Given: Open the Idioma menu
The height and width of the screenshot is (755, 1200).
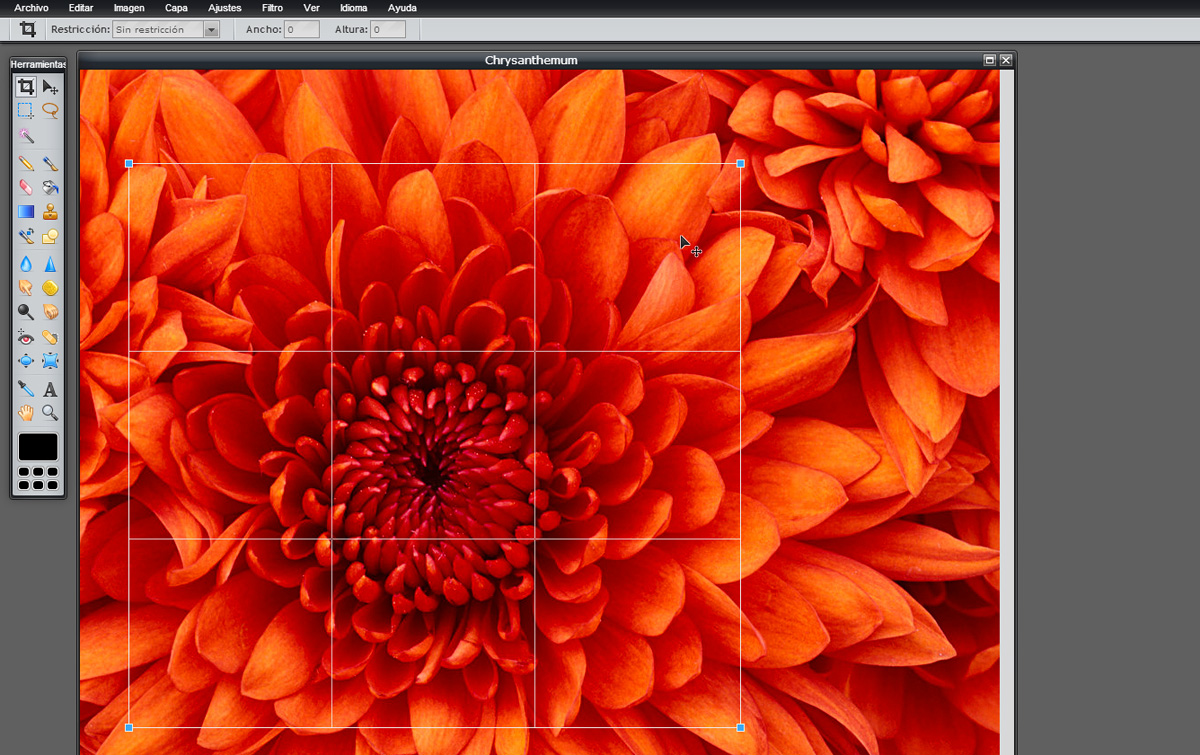Looking at the screenshot, I should coord(354,8).
